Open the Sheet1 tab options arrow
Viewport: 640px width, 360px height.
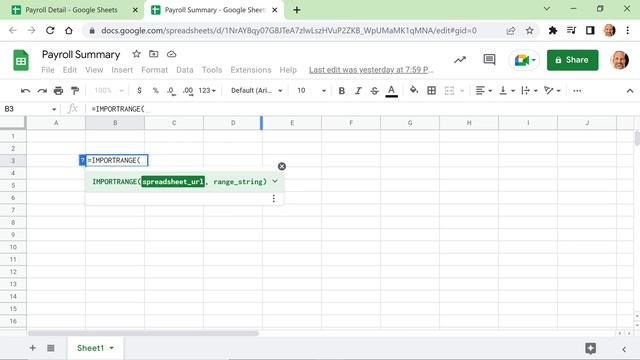[x=111, y=348]
